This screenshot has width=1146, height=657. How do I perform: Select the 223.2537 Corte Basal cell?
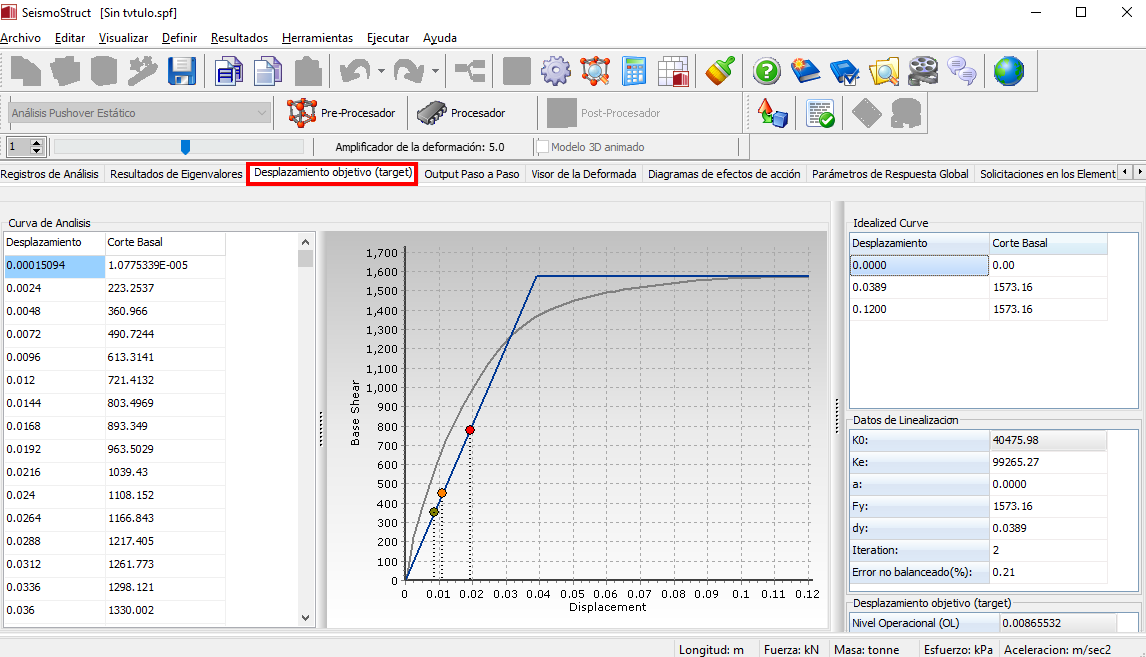pyautogui.click(x=165, y=288)
